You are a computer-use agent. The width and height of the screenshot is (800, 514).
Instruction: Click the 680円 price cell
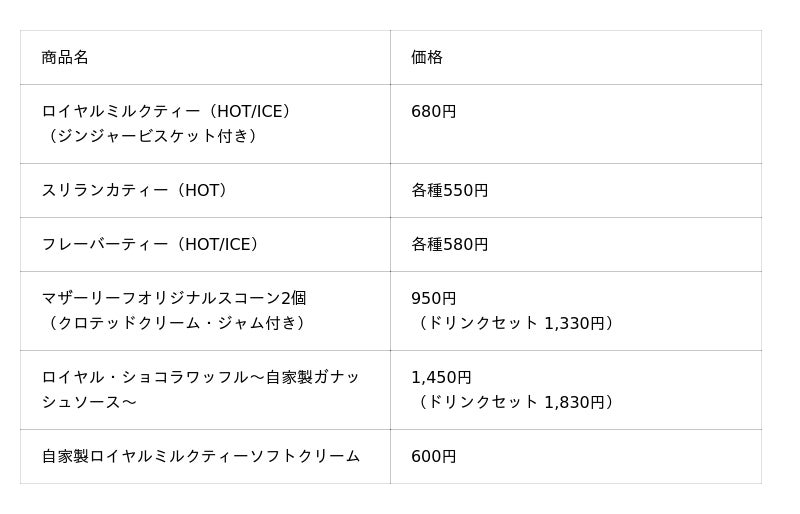point(576,124)
